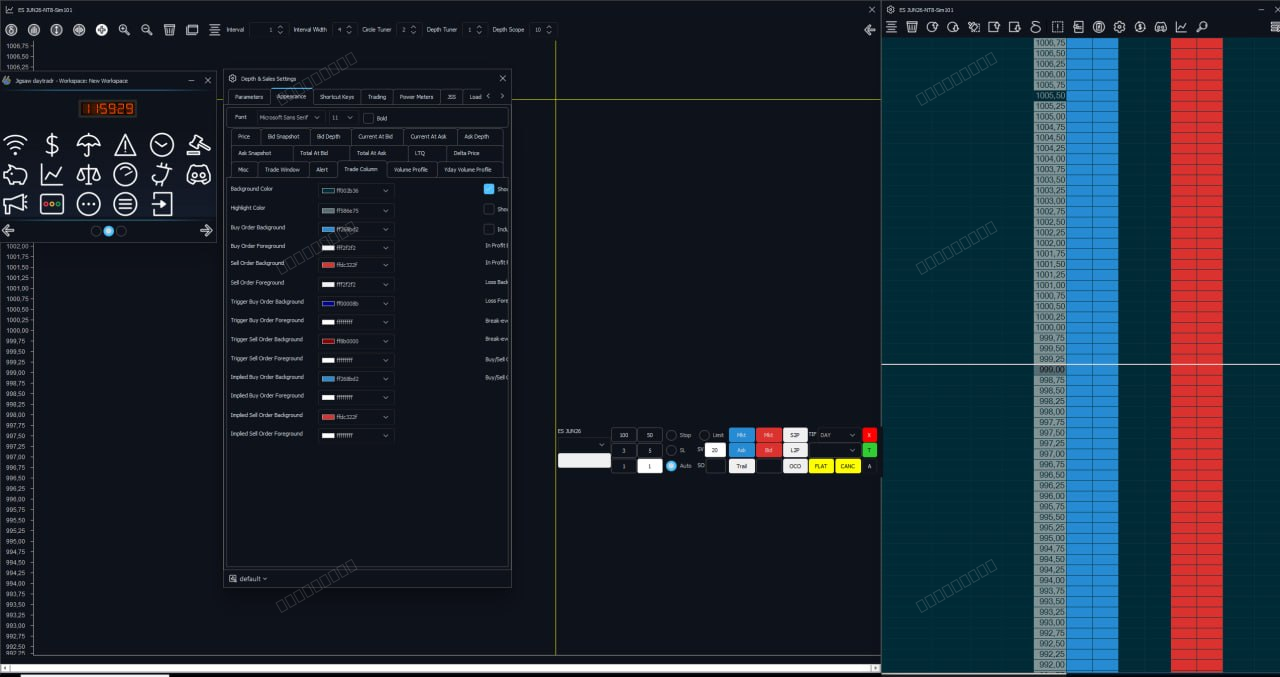This screenshot has height=677, width=1280.
Task: Open the TIF DAY dropdown
Action: click(838, 435)
